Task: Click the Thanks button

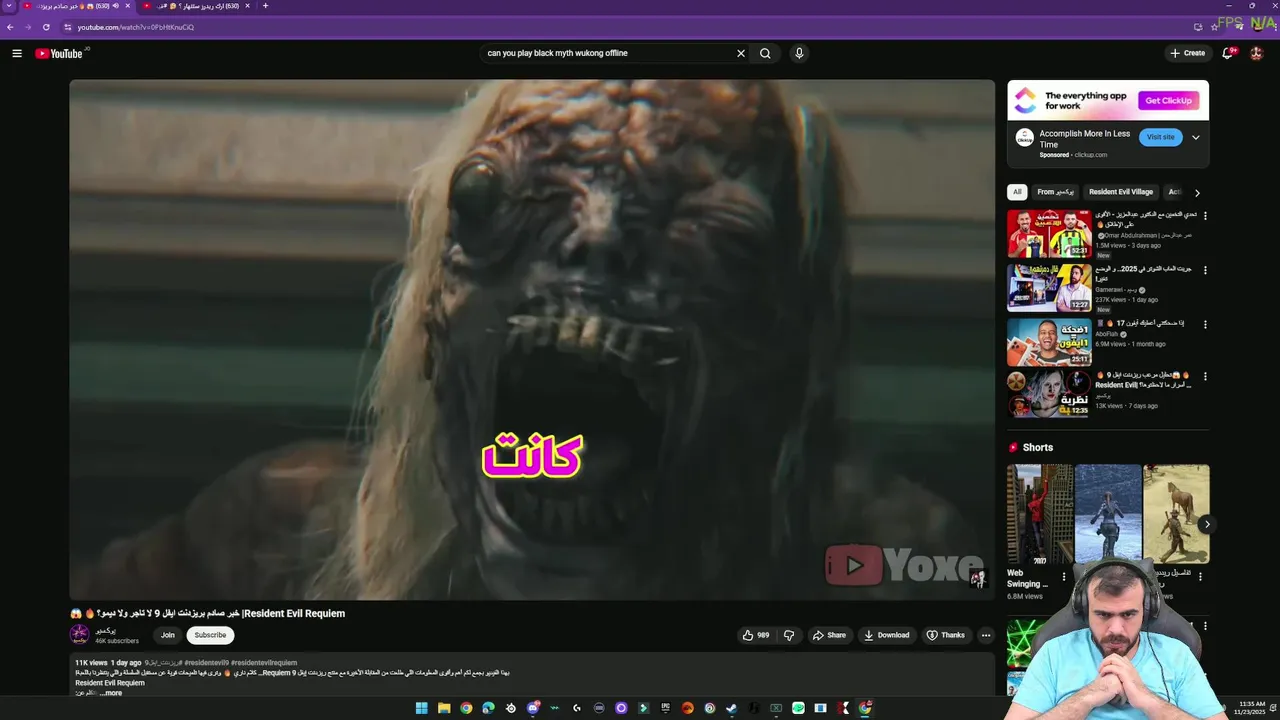Action: click(x=946, y=635)
